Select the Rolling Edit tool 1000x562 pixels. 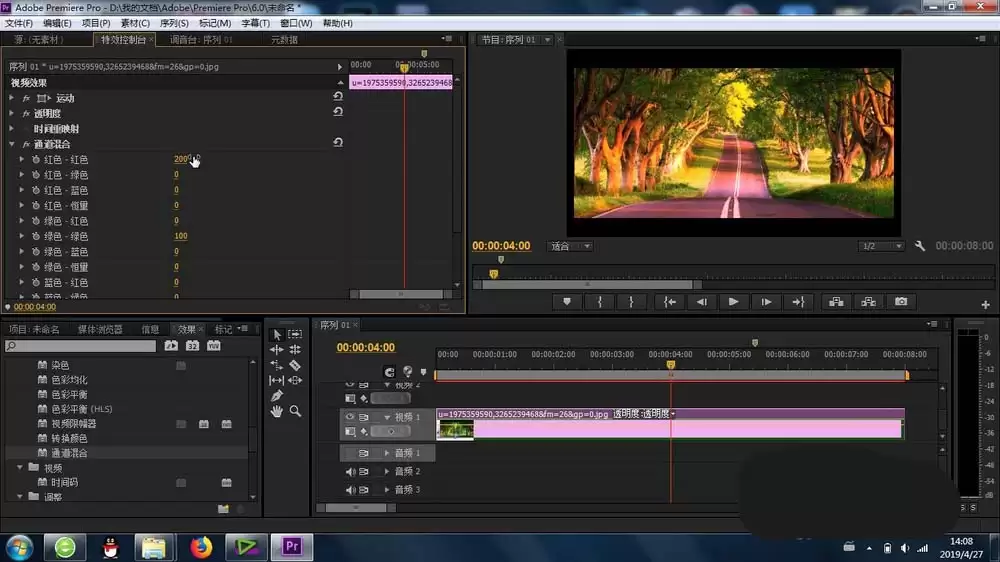click(295, 350)
